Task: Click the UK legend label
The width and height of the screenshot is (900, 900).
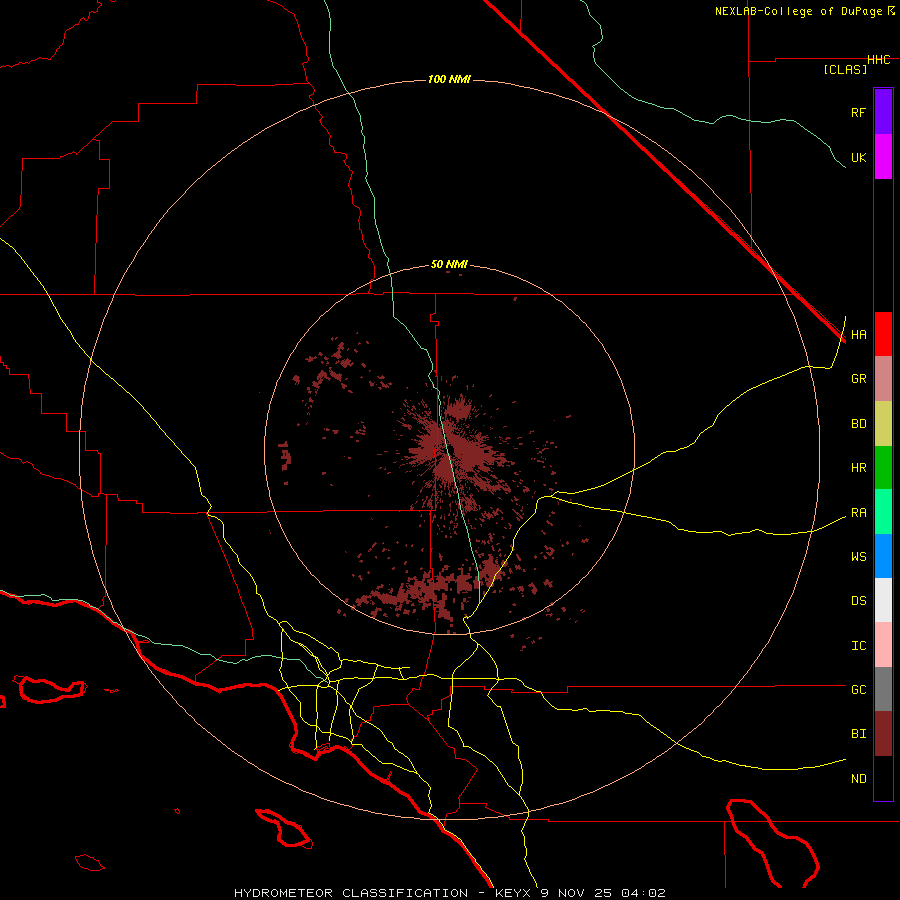Action: tap(858, 157)
